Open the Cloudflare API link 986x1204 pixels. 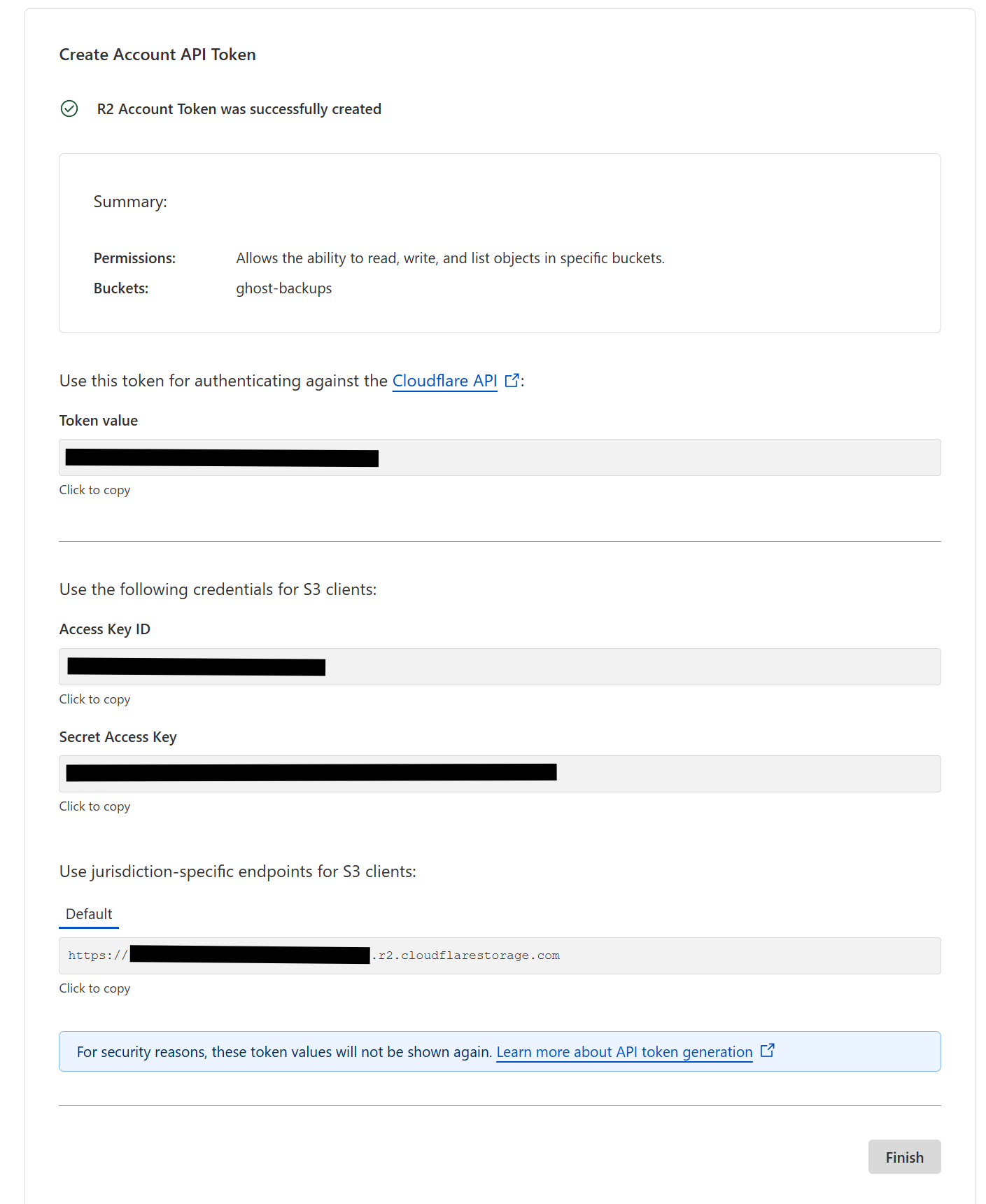click(444, 381)
